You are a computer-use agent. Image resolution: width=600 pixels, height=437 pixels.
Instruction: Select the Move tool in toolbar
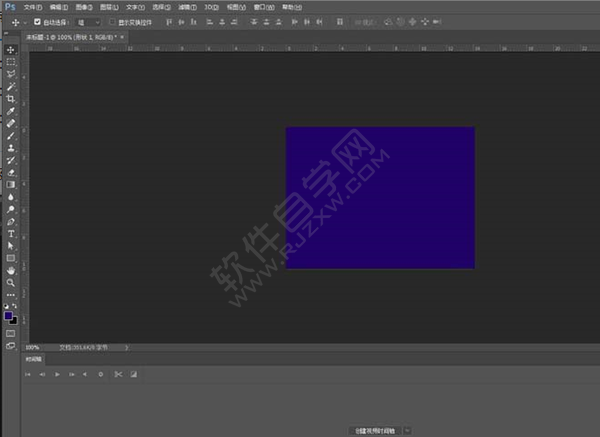point(11,49)
